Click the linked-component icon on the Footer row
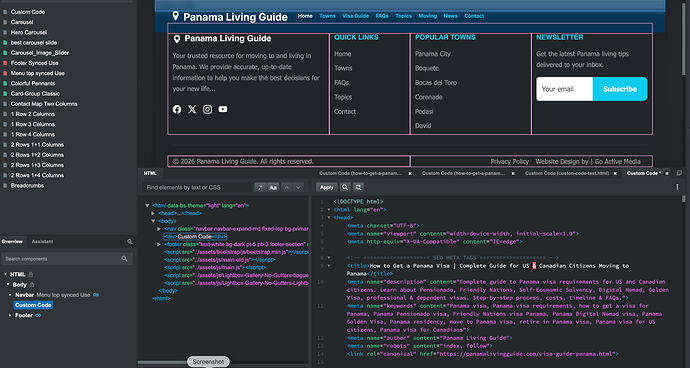Screen dimensions: 690x368 coord(38,316)
